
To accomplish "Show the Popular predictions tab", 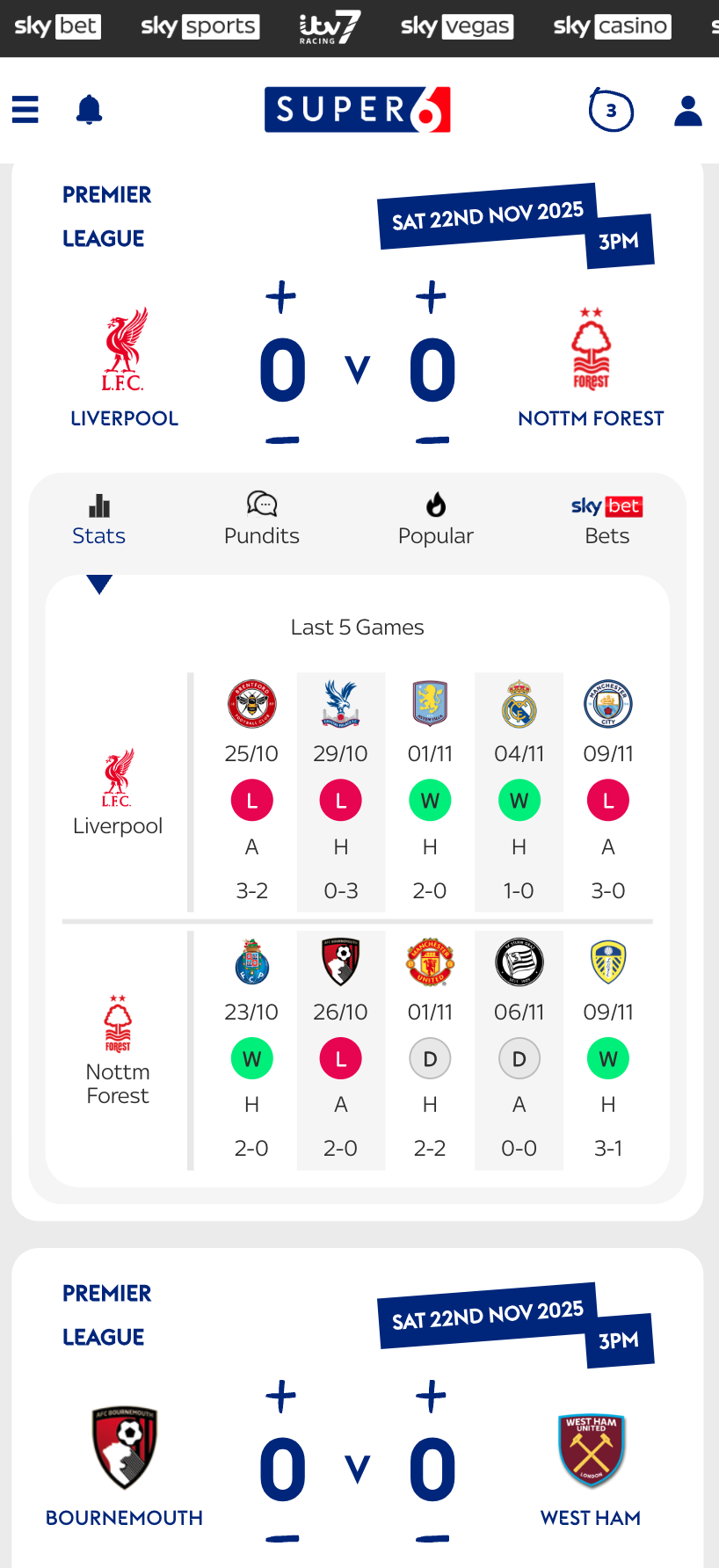I will coord(435,520).
